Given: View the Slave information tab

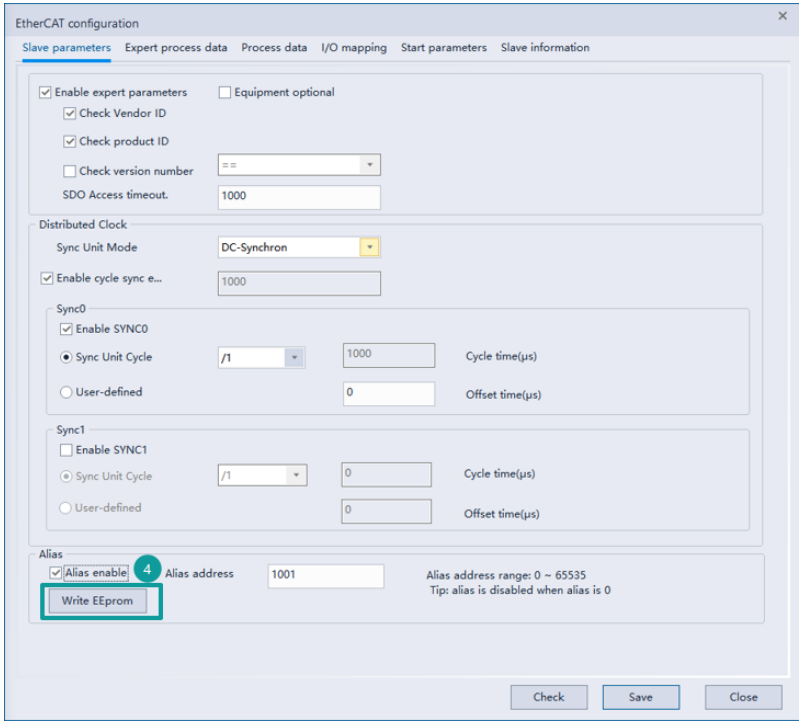Looking at the screenshot, I should (x=545, y=48).
